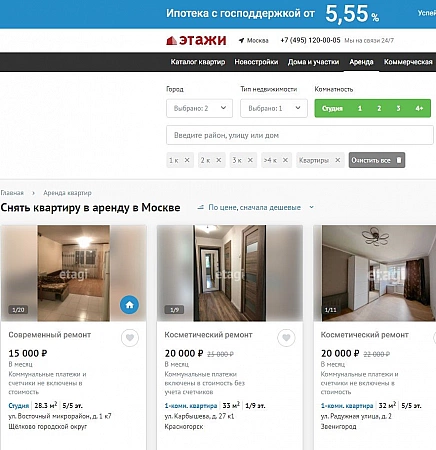This screenshot has width=436, height=450.
Task: Click the Очистить все button
Action: 377,160
